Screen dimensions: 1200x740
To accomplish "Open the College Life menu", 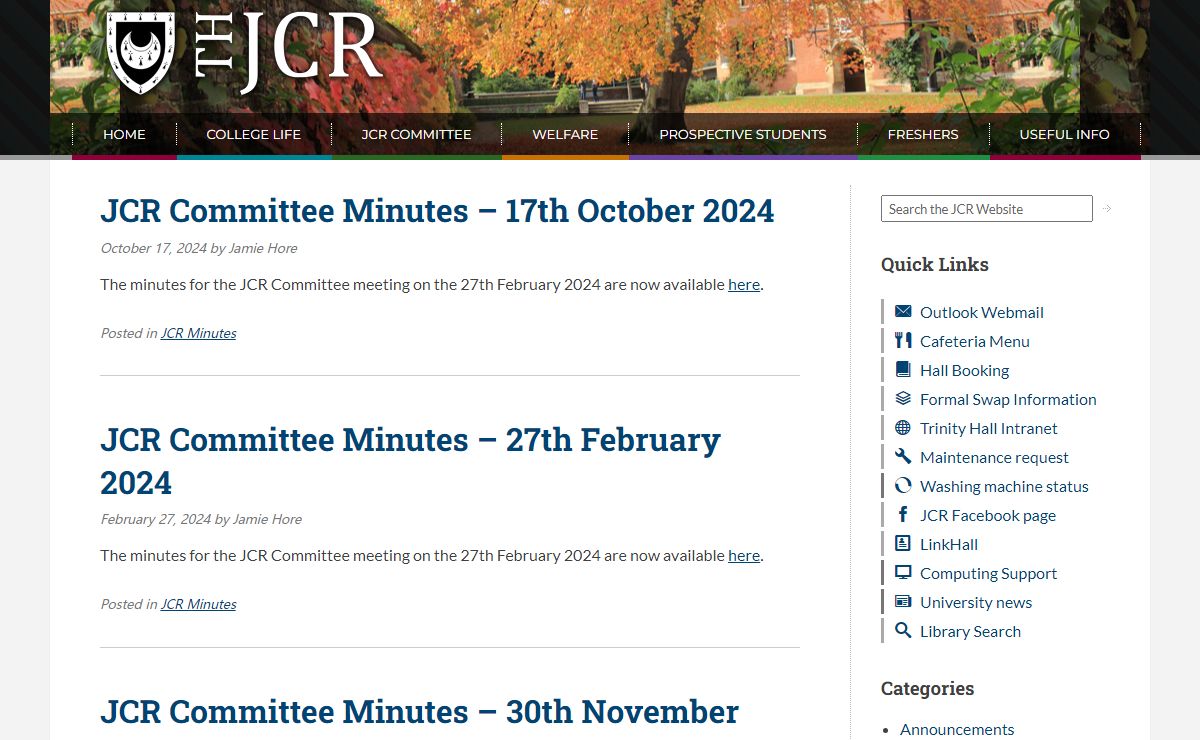I will click(x=253, y=134).
